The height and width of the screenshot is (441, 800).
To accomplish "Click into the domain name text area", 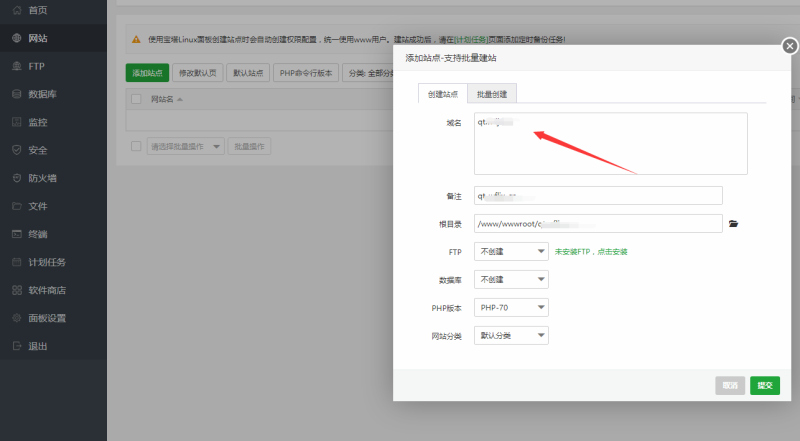I will pos(610,143).
